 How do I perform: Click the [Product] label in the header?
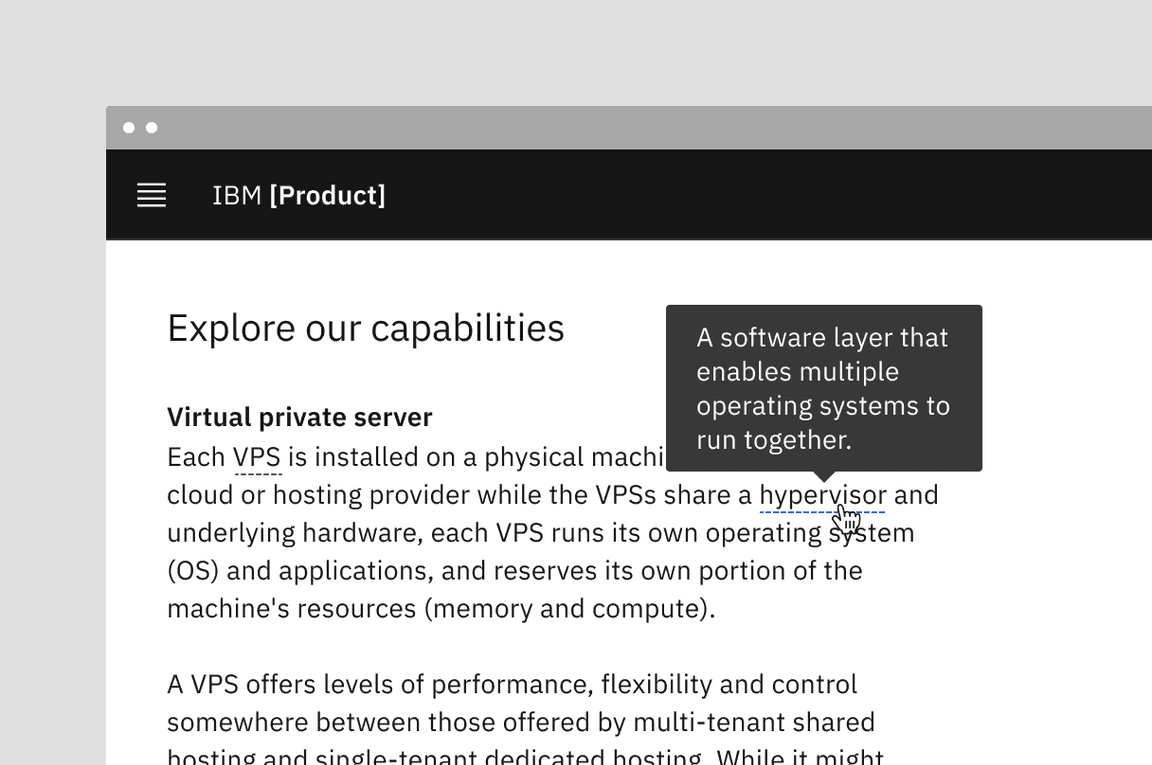coord(327,195)
